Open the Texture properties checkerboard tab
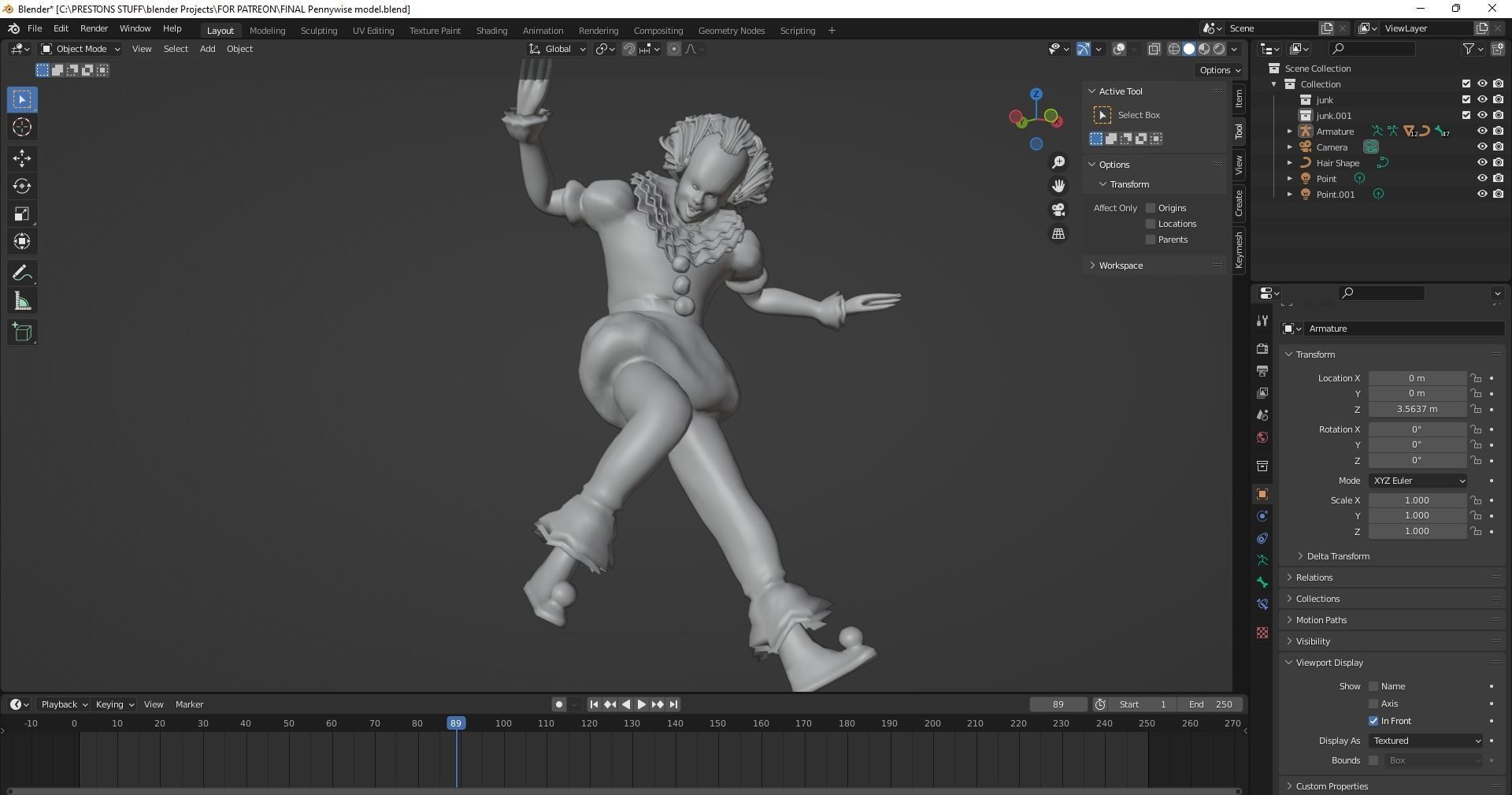Image resolution: width=1512 pixels, height=795 pixels. click(1262, 633)
